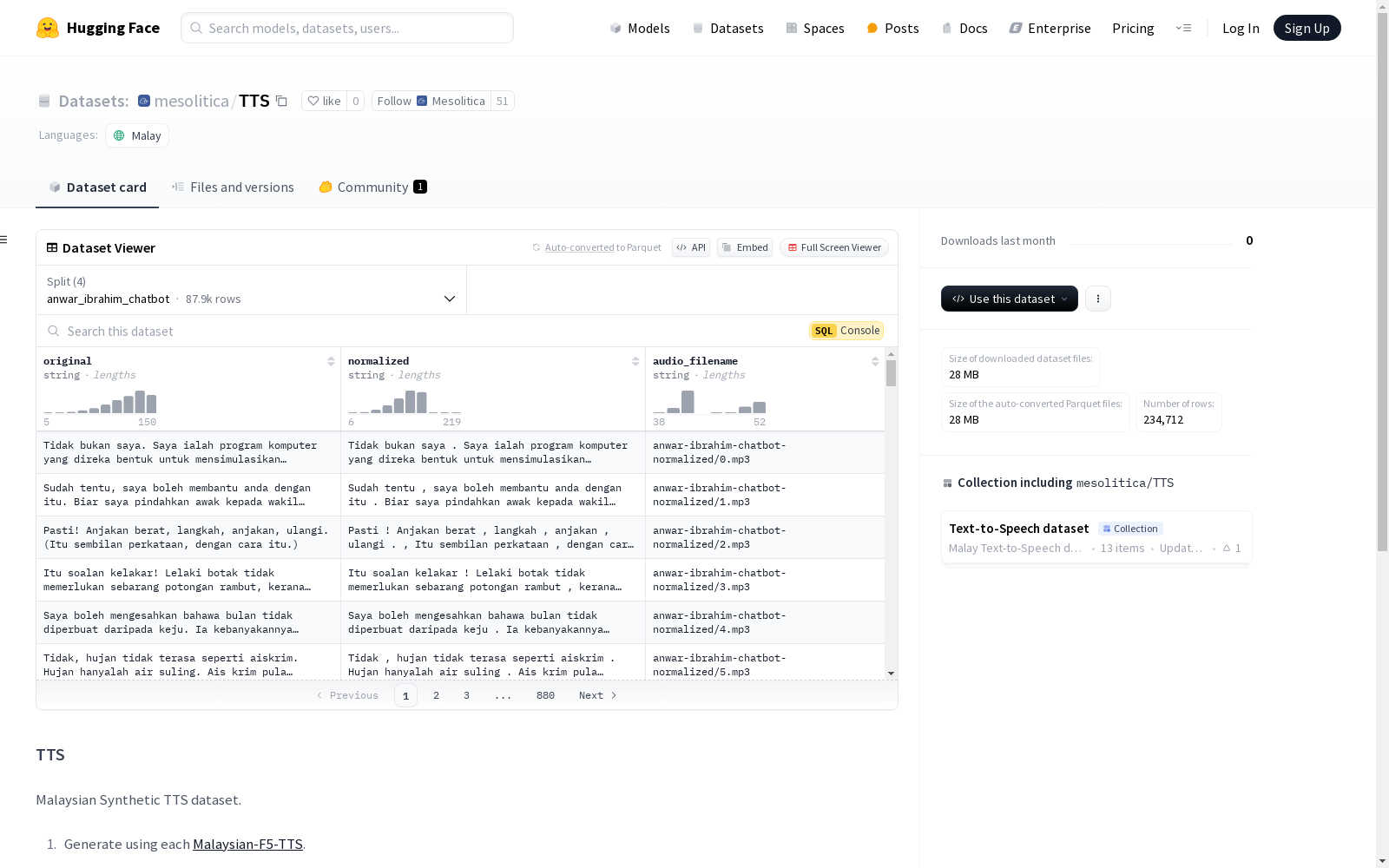Open Datasets in the top navigation

(x=727, y=28)
